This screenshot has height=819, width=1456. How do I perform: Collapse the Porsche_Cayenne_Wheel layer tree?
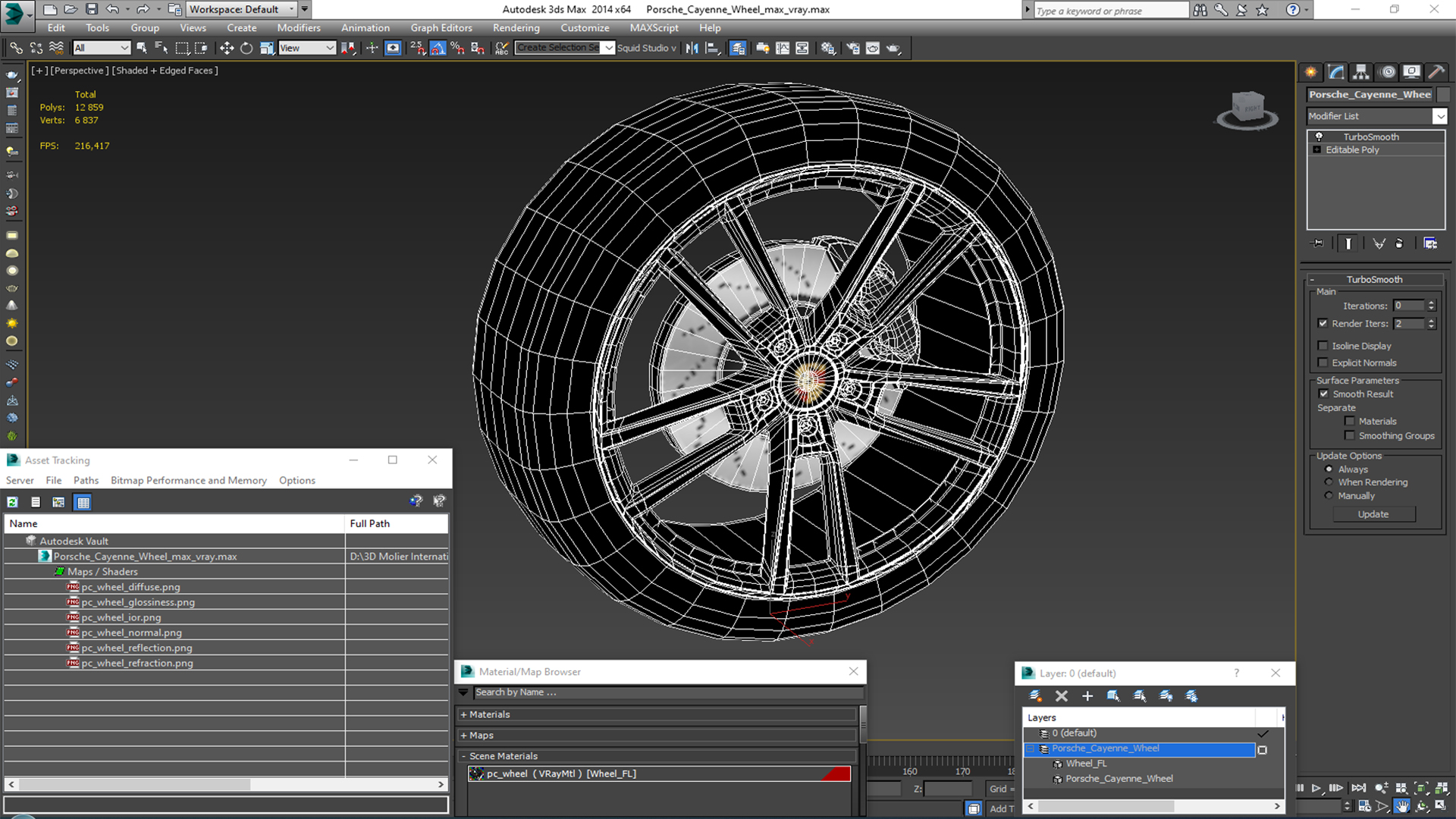tap(1031, 748)
